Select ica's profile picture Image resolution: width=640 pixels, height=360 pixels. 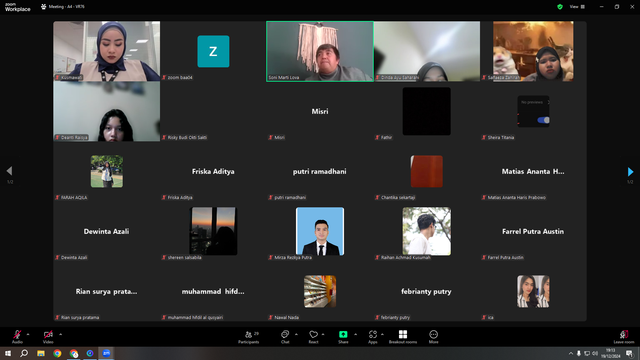click(533, 291)
